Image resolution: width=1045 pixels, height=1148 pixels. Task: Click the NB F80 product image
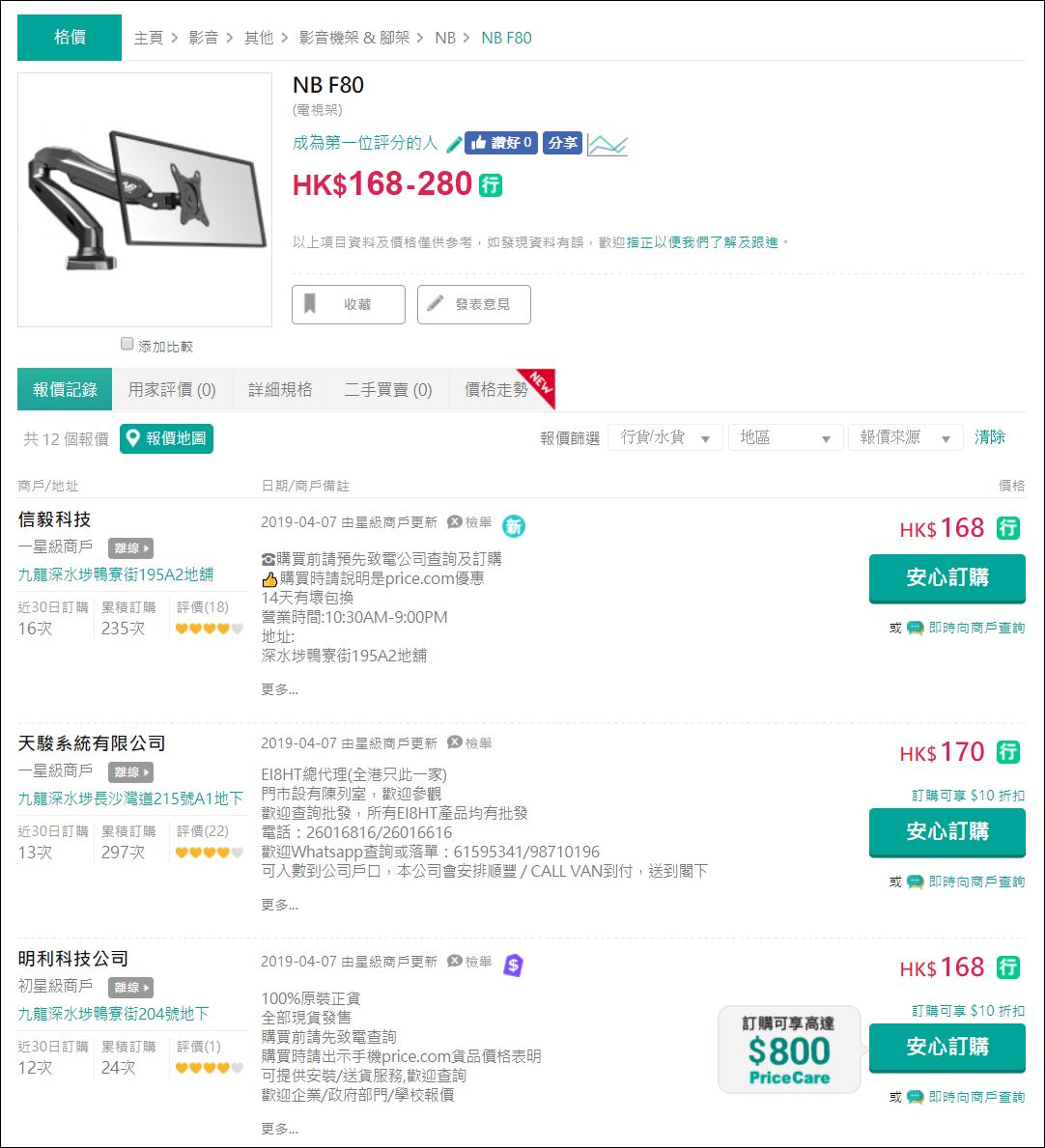(x=145, y=199)
